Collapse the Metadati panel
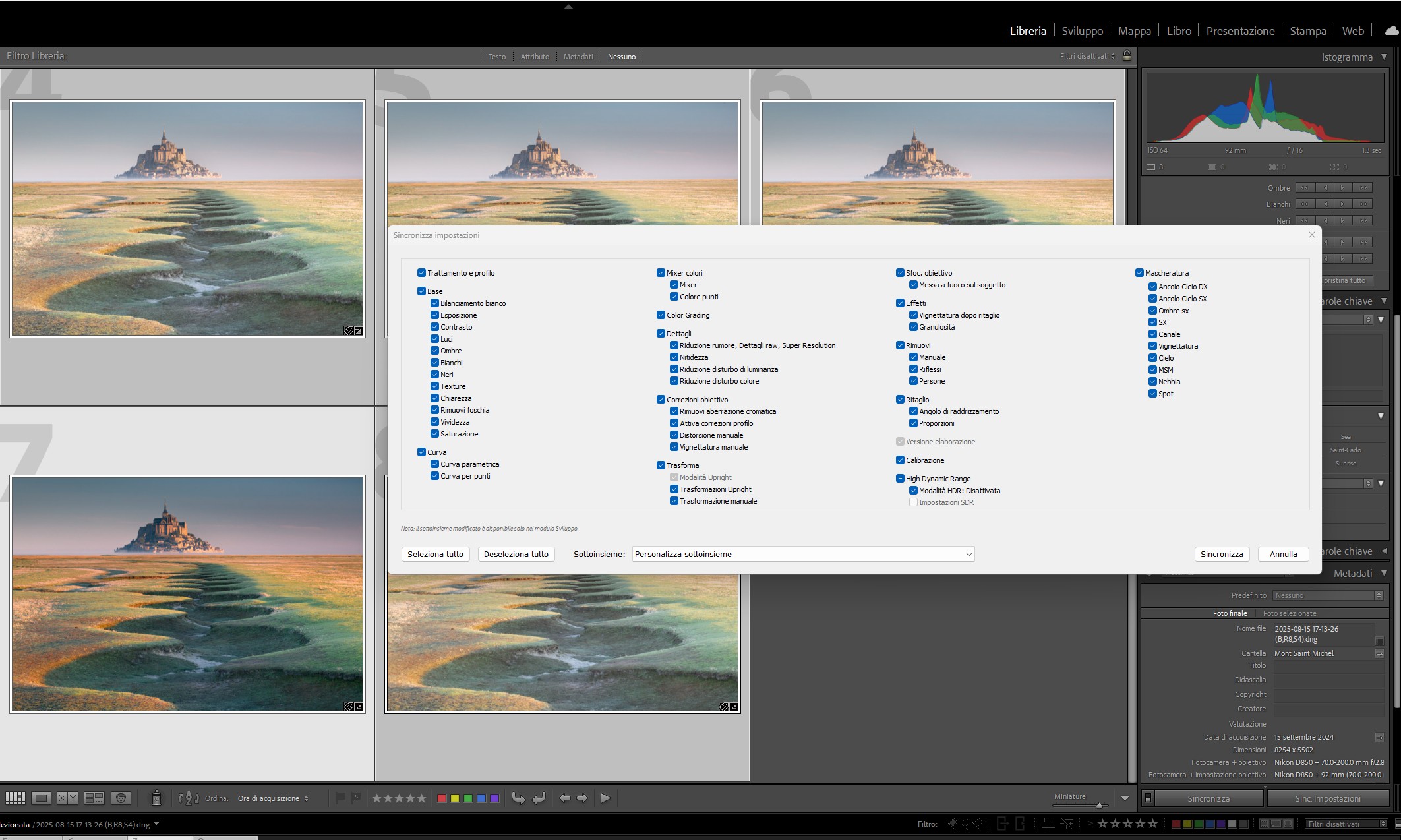 pyautogui.click(x=1384, y=574)
